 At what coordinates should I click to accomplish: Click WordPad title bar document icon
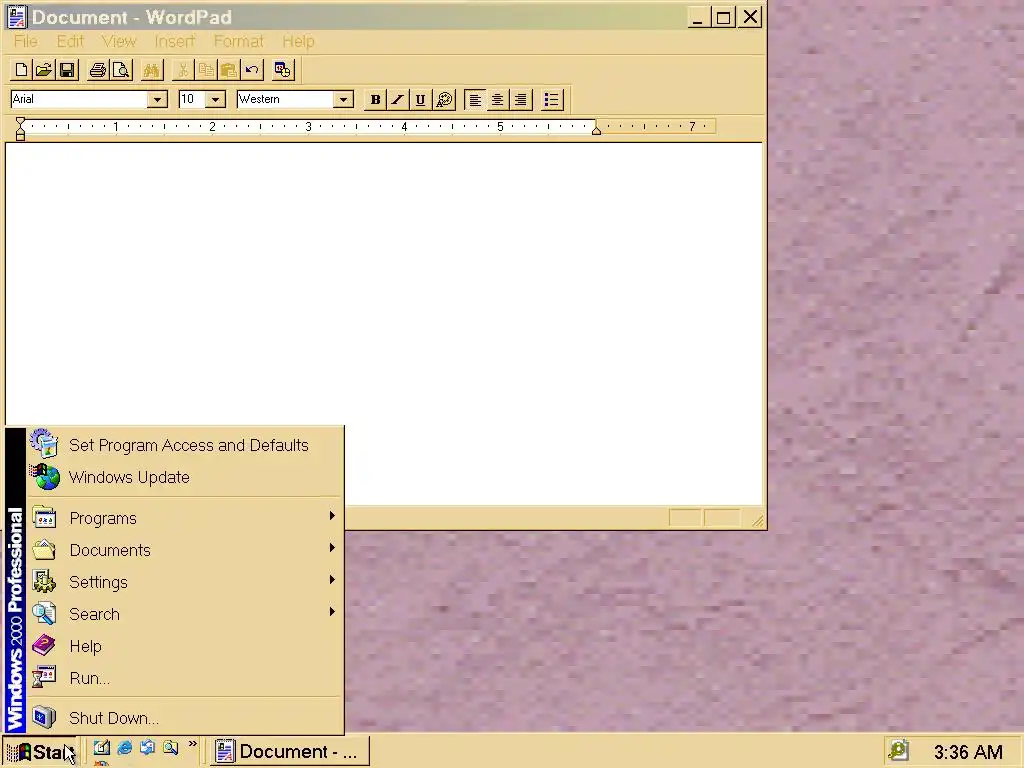pyautogui.click(x=16, y=17)
